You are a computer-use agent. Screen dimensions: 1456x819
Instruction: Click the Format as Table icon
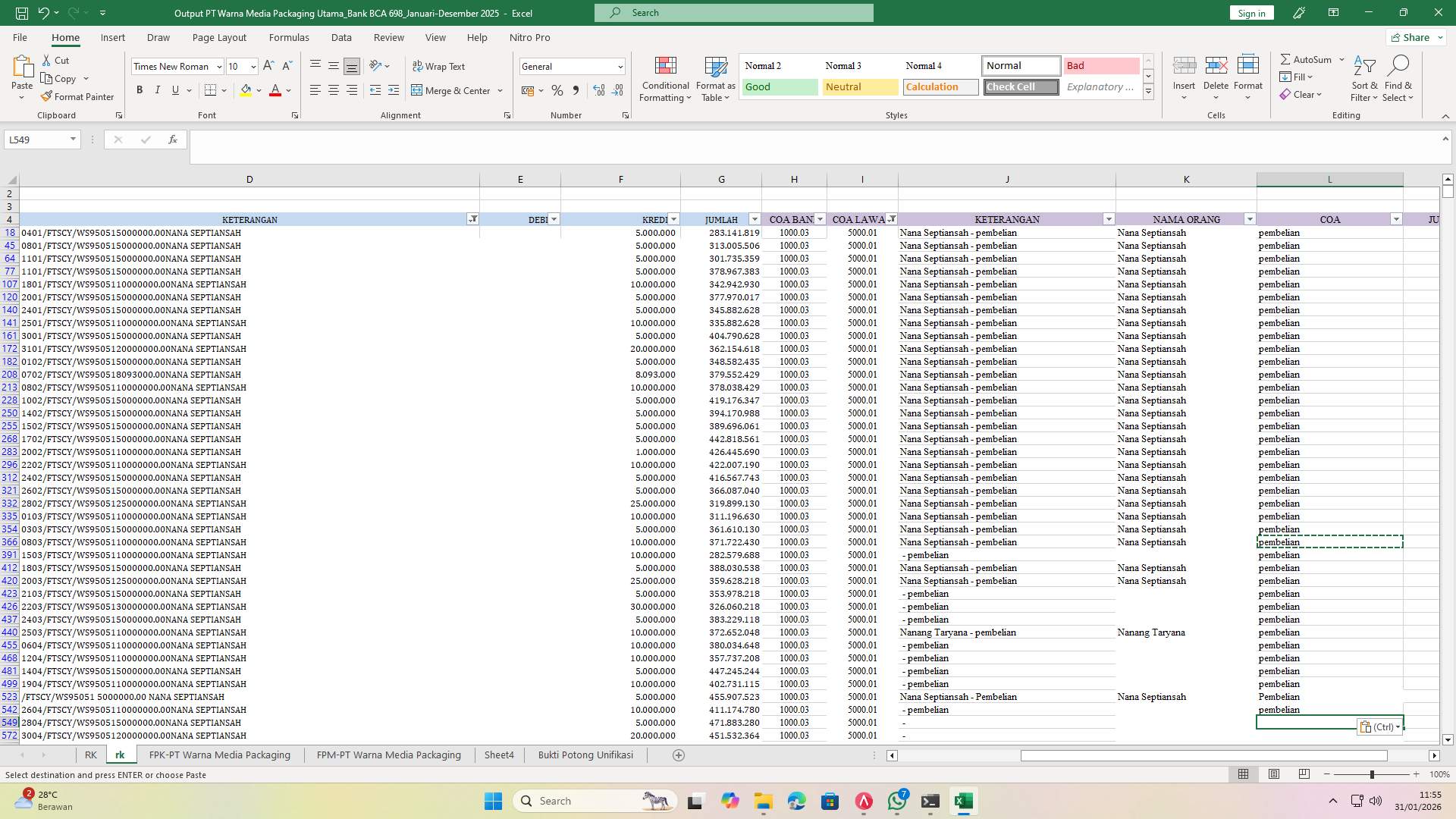click(x=714, y=78)
